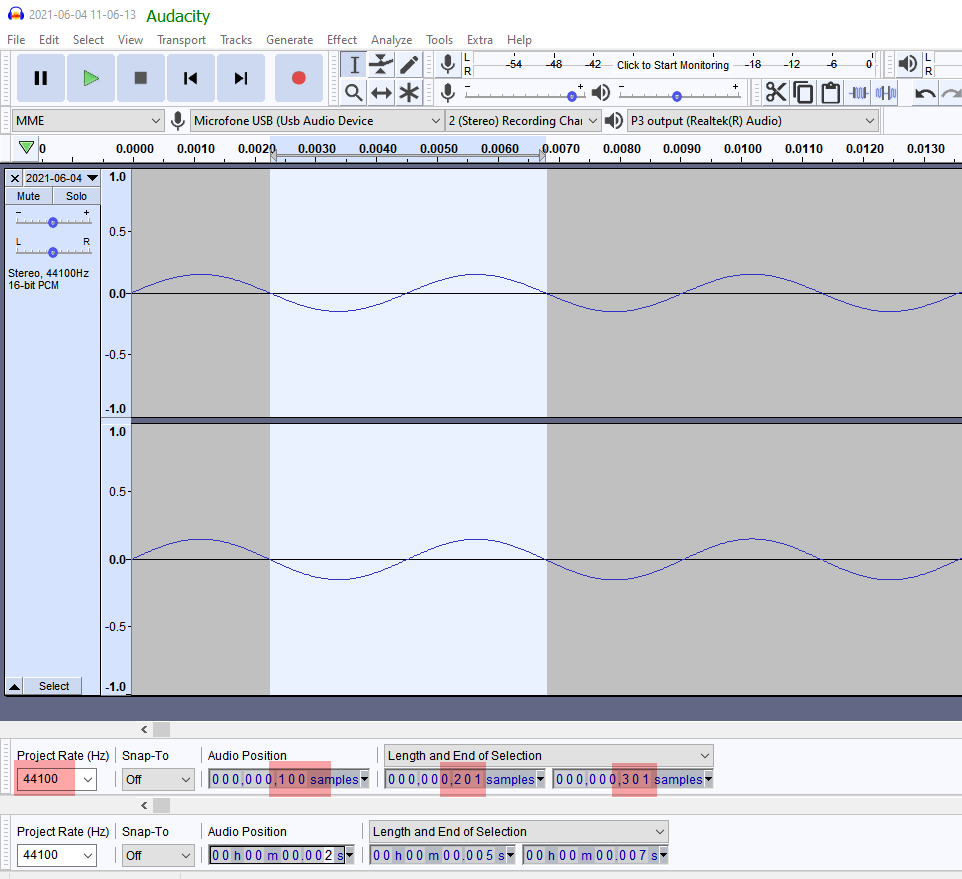
Task: Open the MME audio host dropdown
Action: click(x=87, y=119)
